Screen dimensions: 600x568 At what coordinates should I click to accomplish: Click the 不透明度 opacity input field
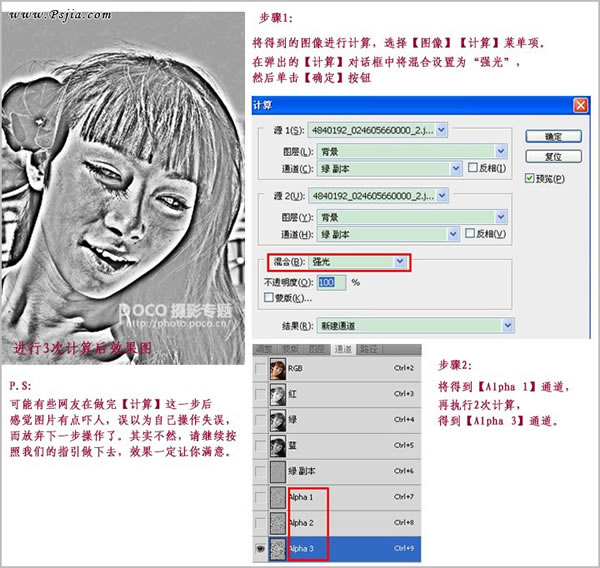pos(331,282)
